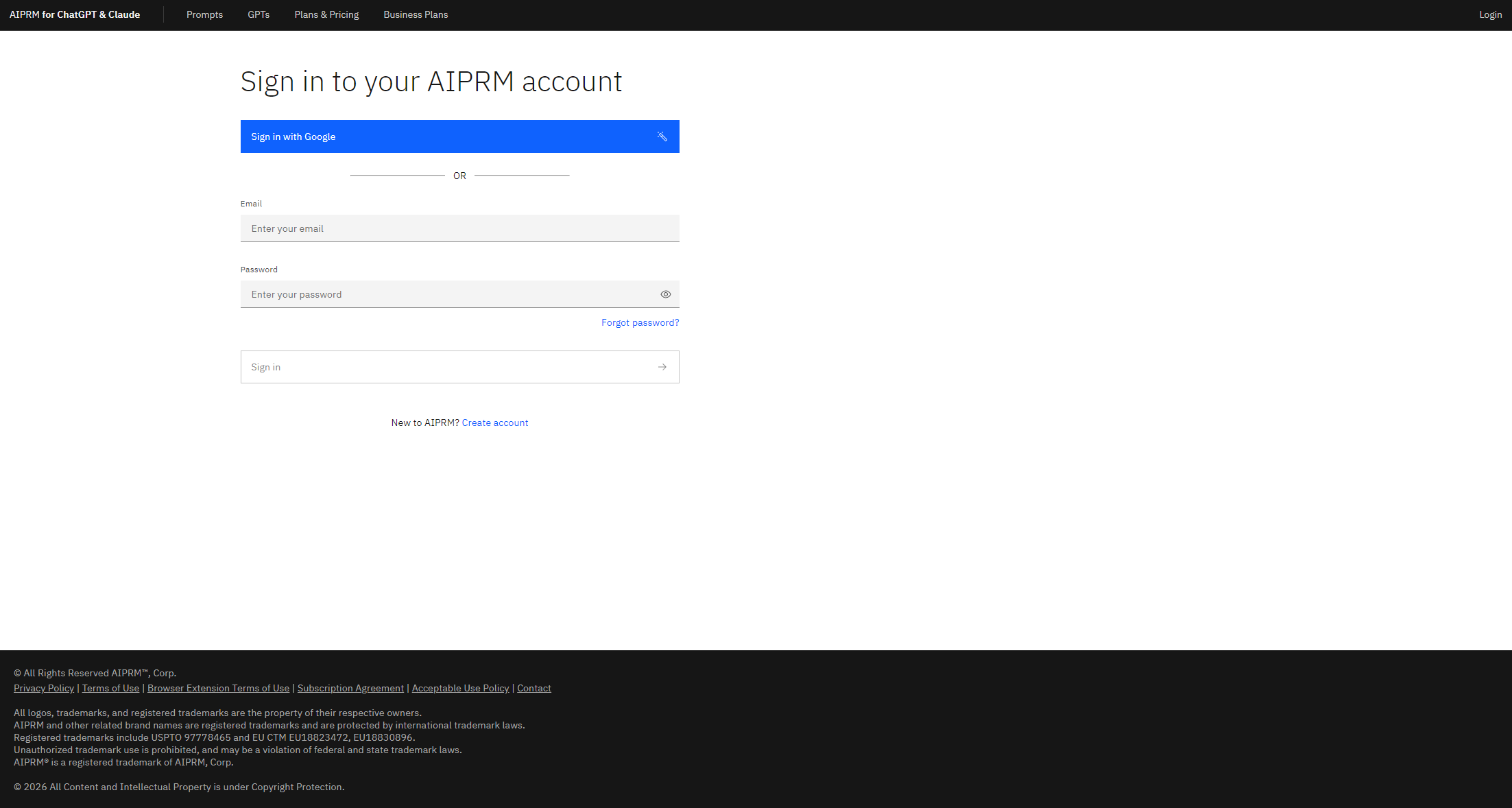Image resolution: width=1512 pixels, height=808 pixels.
Task: Focus the Password input field
Action: 459,294
